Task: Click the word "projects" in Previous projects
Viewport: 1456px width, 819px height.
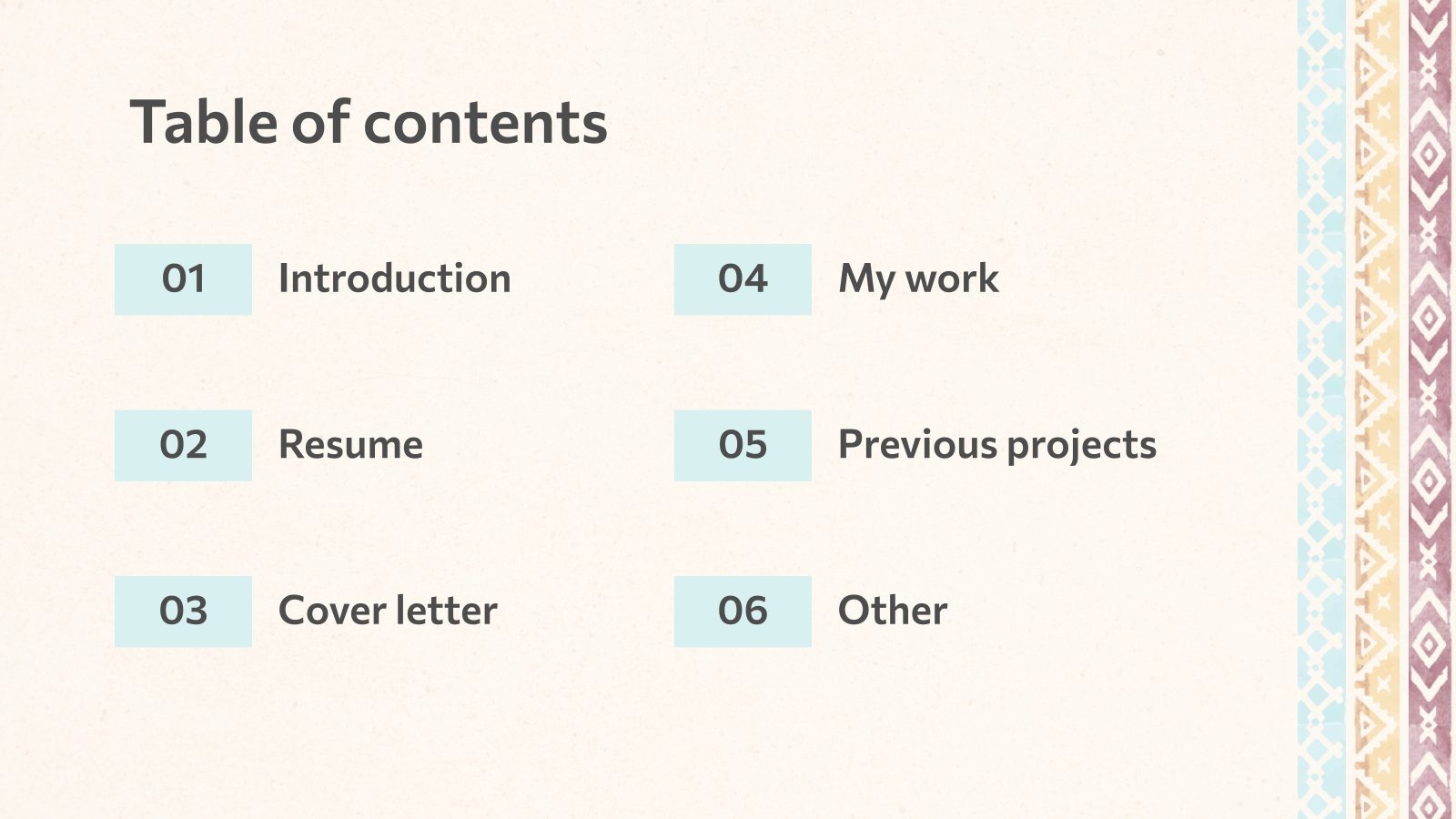Action: pyautogui.click(x=1081, y=446)
